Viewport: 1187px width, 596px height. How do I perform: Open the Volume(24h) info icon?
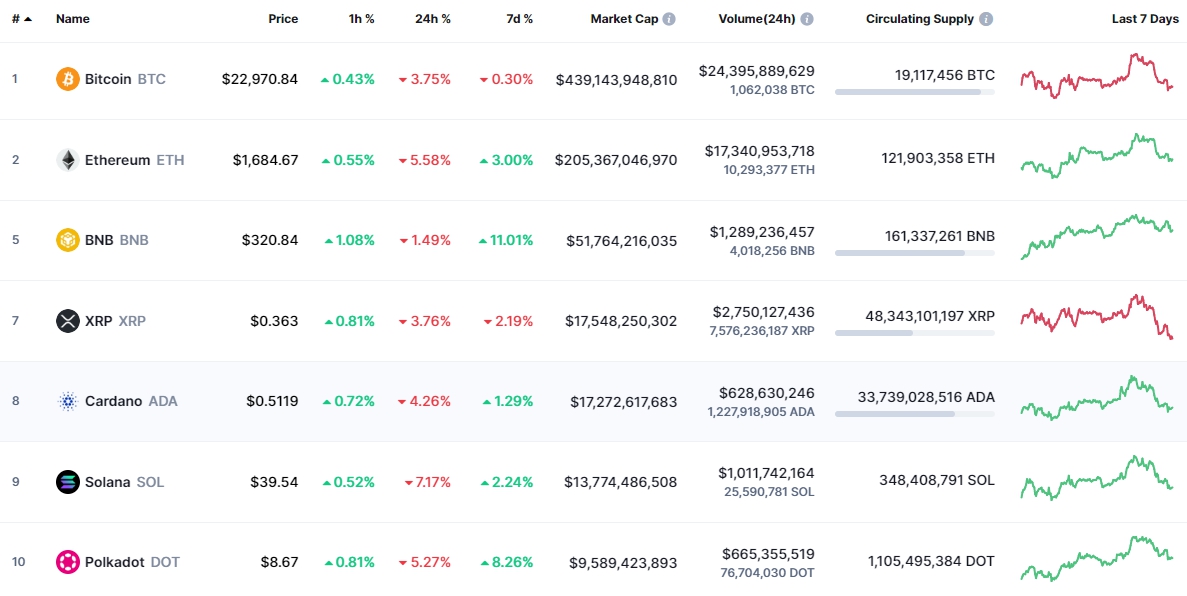(807, 19)
